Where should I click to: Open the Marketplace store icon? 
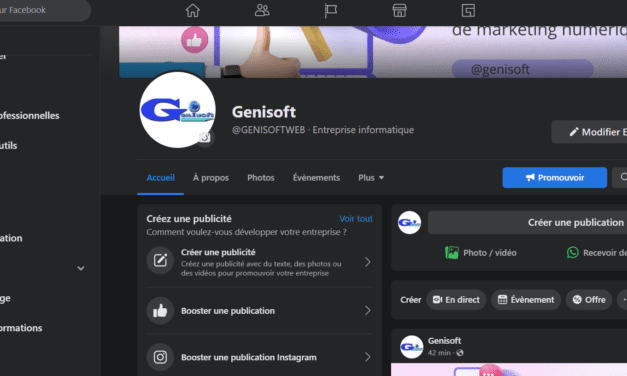(x=399, y=10)
